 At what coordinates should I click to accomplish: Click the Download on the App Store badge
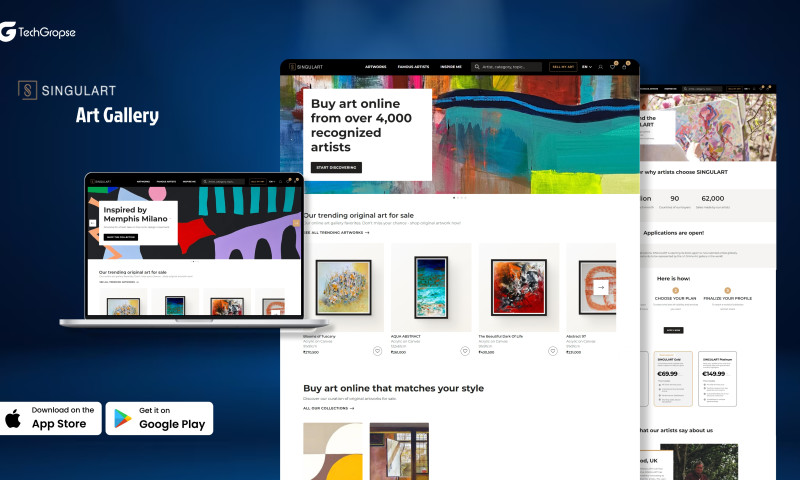[49, 418]
